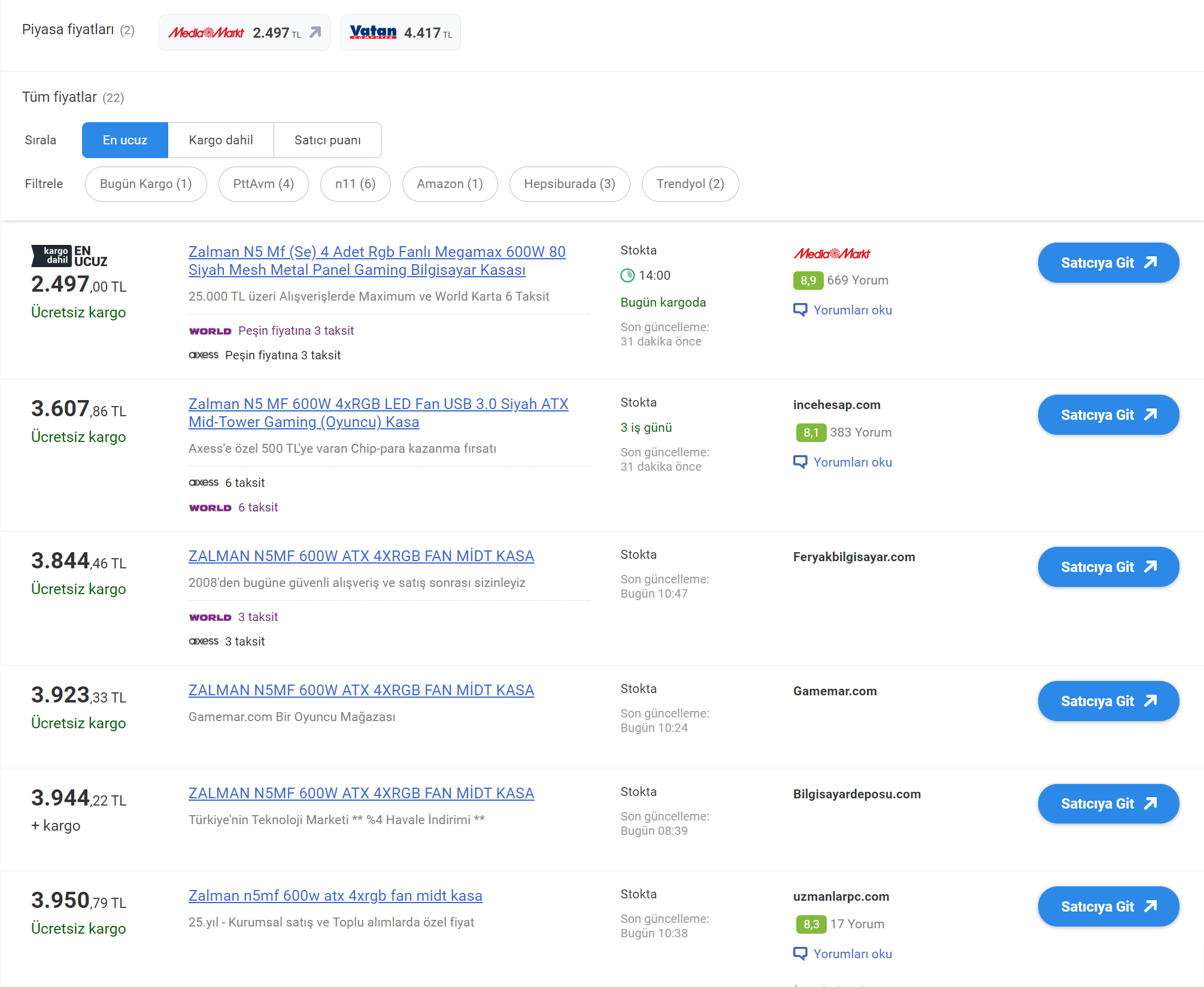Image resolution: width=1204 pixels, height=987 pixels.
Task: Click the kargo dahil EN UCUZ badge
Action: click(69, 256)
